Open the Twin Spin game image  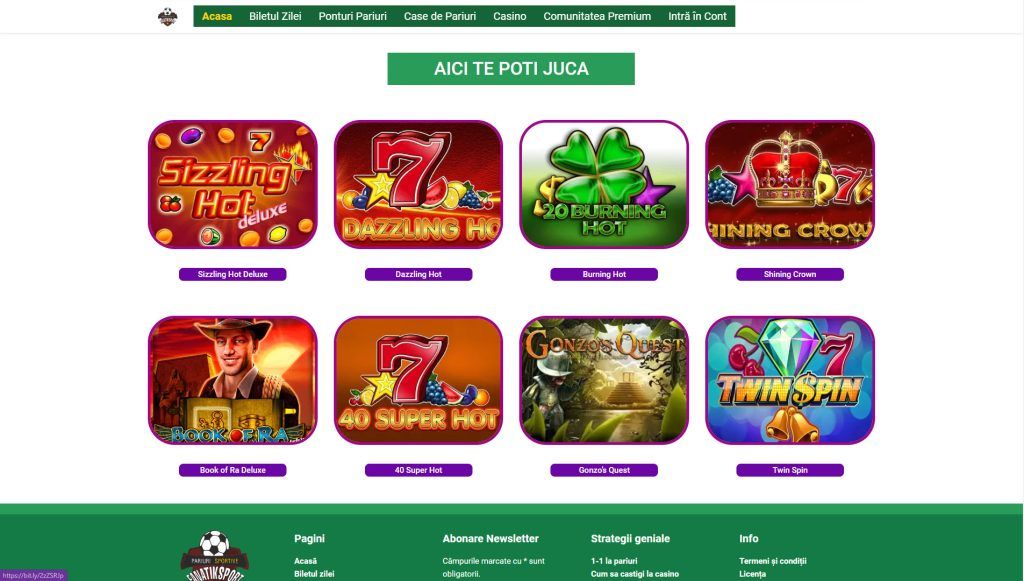pos(790,381)
